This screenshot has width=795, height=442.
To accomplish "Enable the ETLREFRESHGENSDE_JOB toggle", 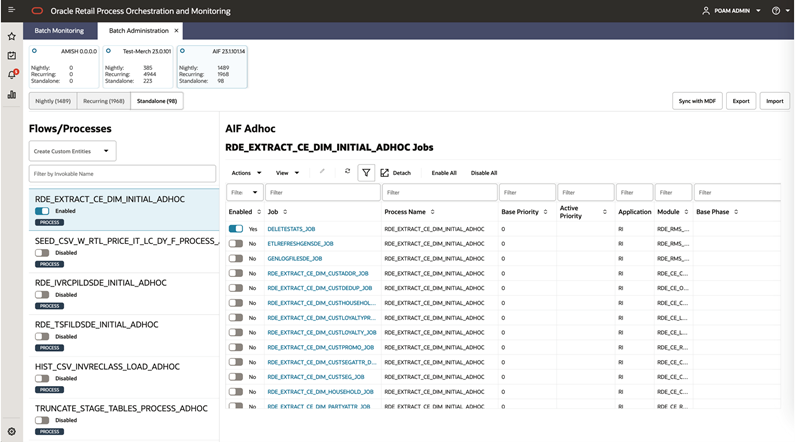I will [x=236, y=244].
